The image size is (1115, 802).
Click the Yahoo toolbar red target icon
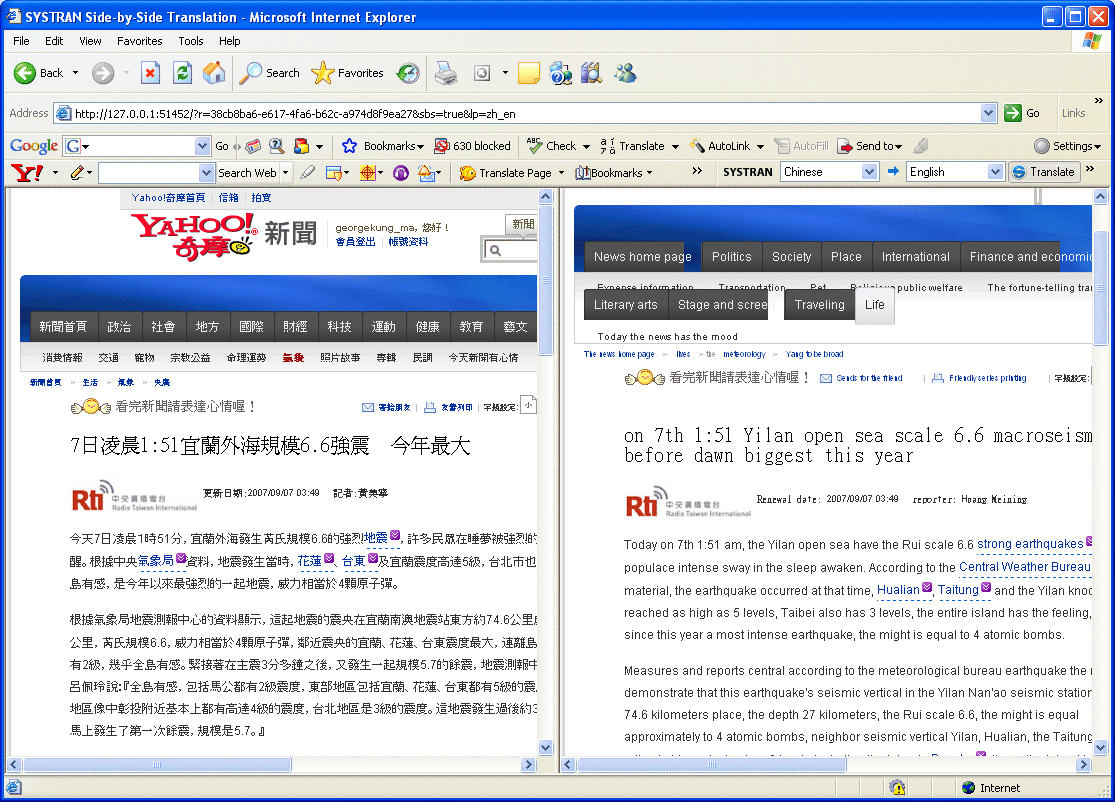tap(368, 172)
